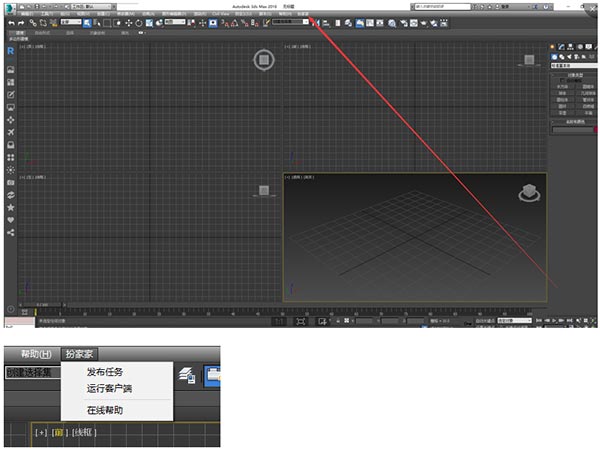Open the object color swatch
Screen dimensions: 600x451
(596, 130)
